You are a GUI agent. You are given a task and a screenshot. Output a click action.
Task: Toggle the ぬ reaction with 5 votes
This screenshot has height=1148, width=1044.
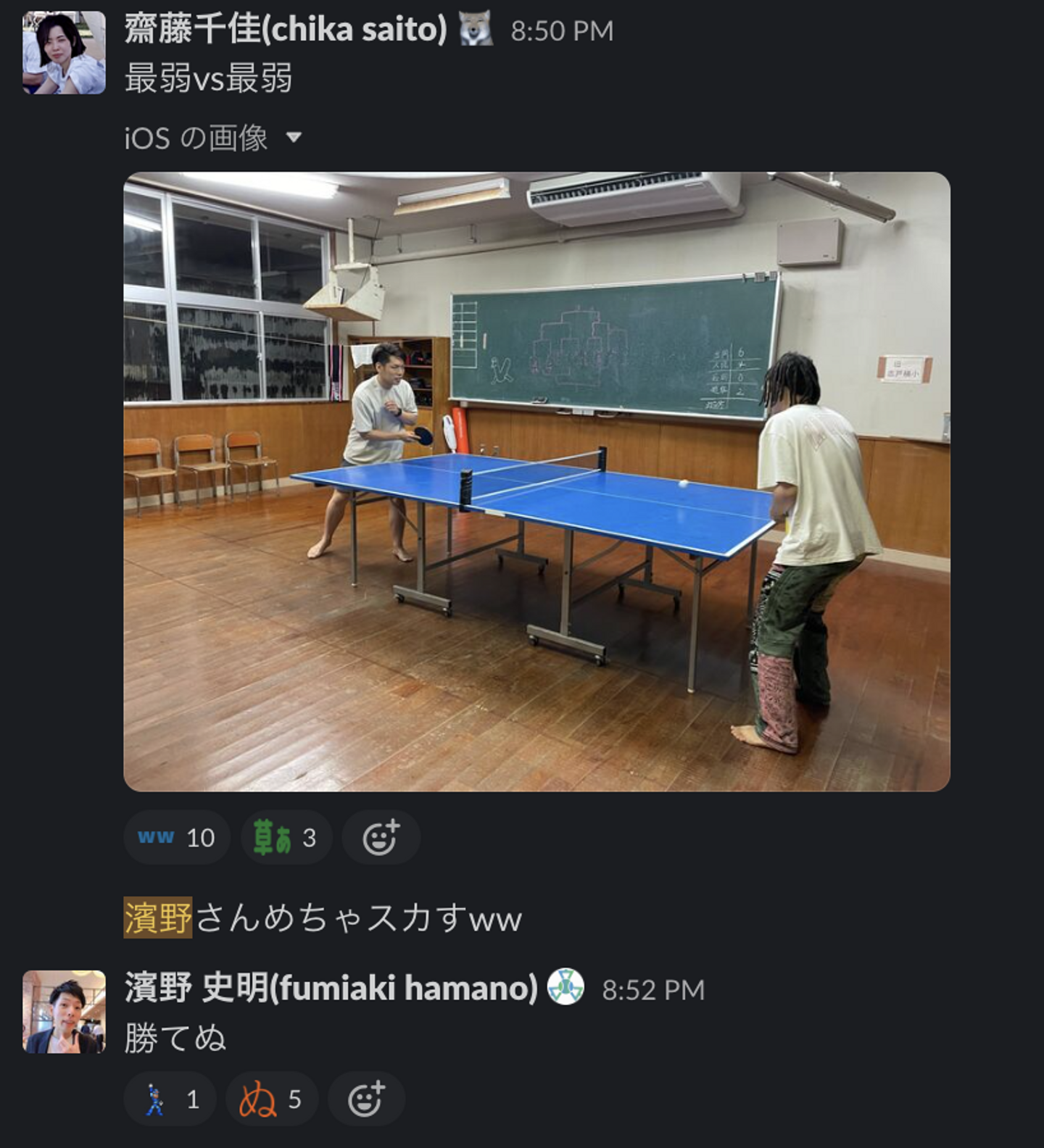pos(272,1099)
